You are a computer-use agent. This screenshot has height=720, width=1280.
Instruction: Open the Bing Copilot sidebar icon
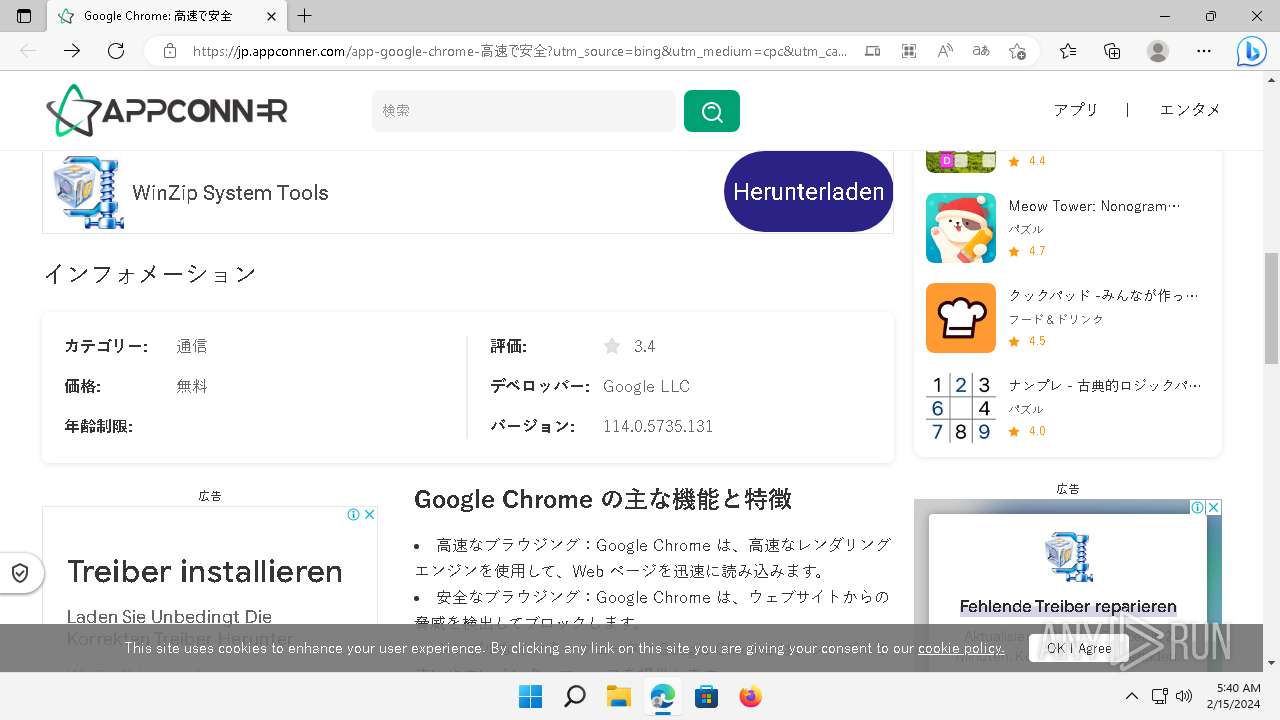click(x=1251, y=51)
